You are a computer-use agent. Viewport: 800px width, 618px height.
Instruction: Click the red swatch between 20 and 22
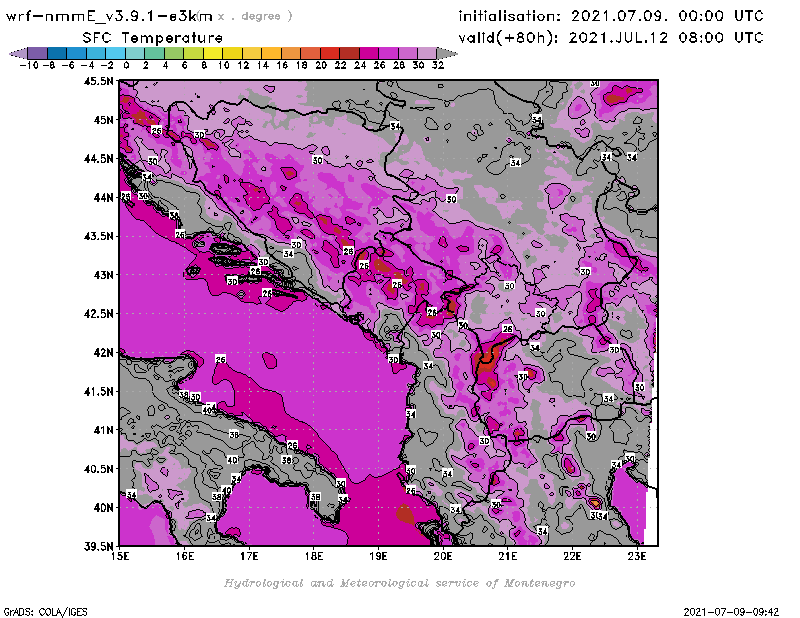[330, 53]
